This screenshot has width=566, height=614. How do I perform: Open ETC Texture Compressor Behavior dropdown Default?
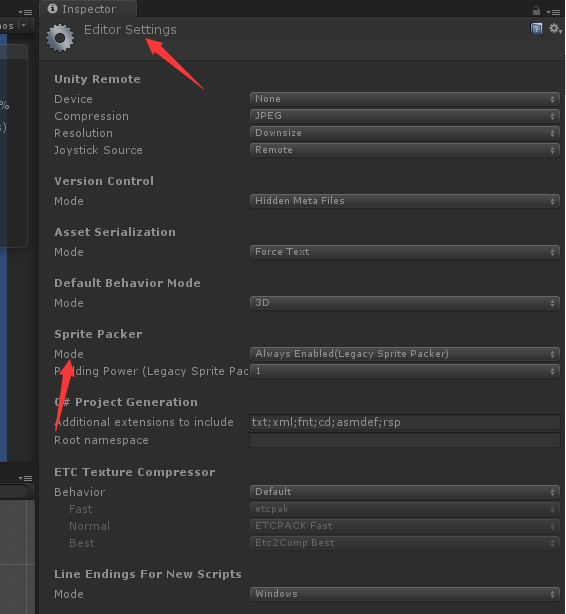(x=404, y=492)
